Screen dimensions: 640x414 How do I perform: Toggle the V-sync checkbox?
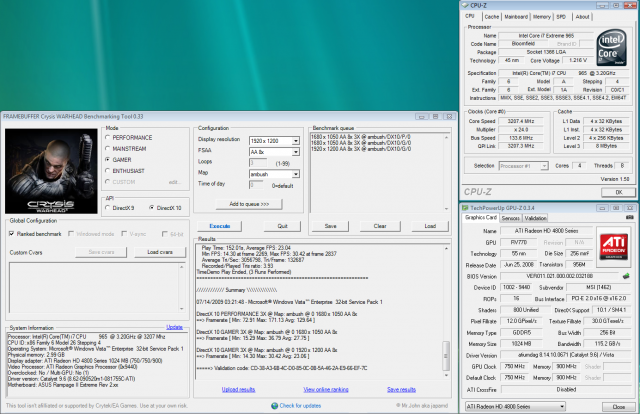124,234
